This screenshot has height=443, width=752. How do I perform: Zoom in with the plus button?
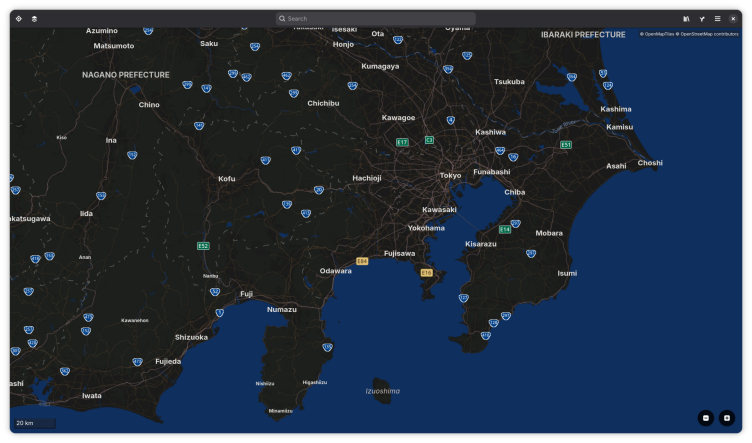click(x=727, y=418)
